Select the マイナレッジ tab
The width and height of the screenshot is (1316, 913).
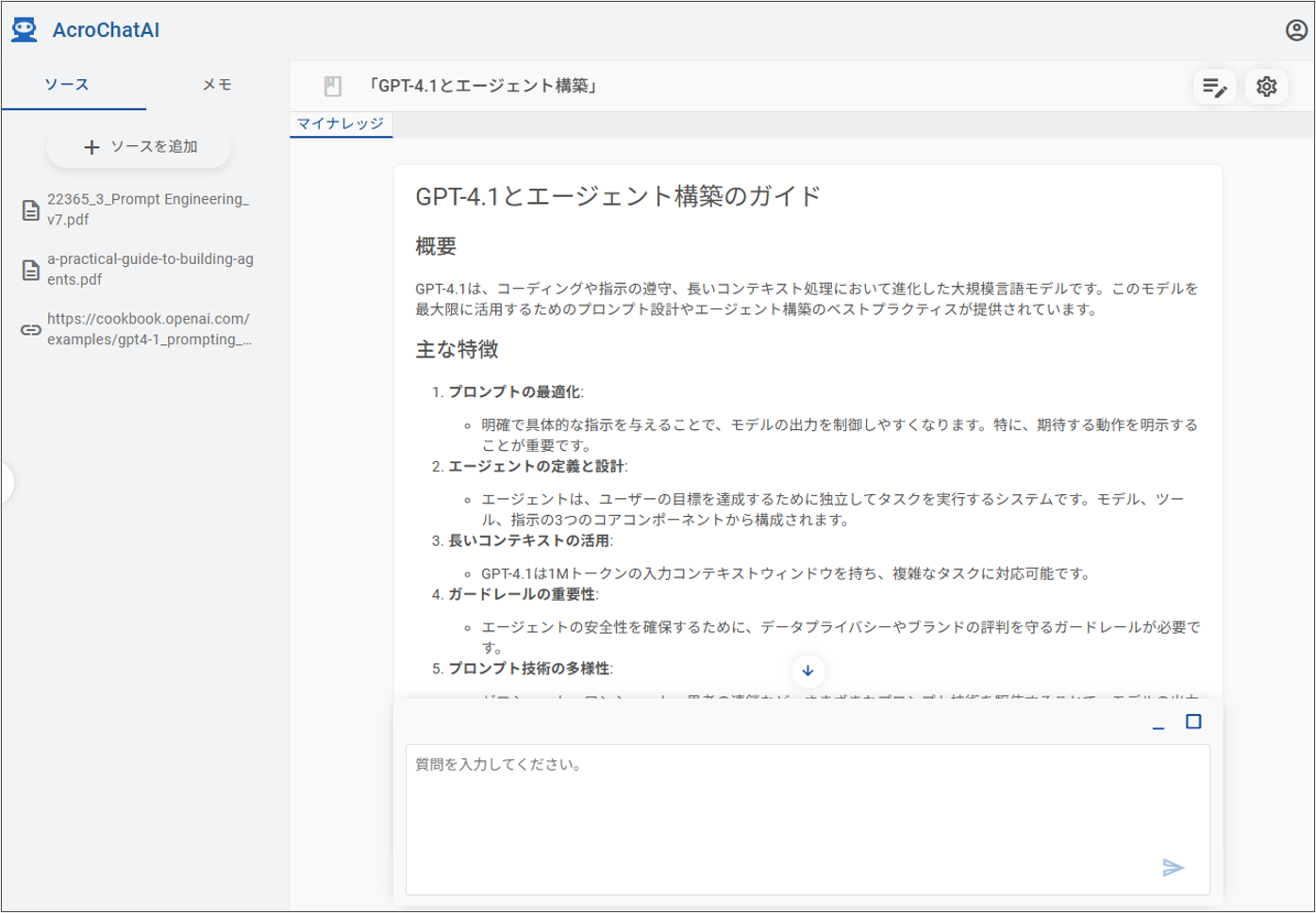[x=341, y=124]
